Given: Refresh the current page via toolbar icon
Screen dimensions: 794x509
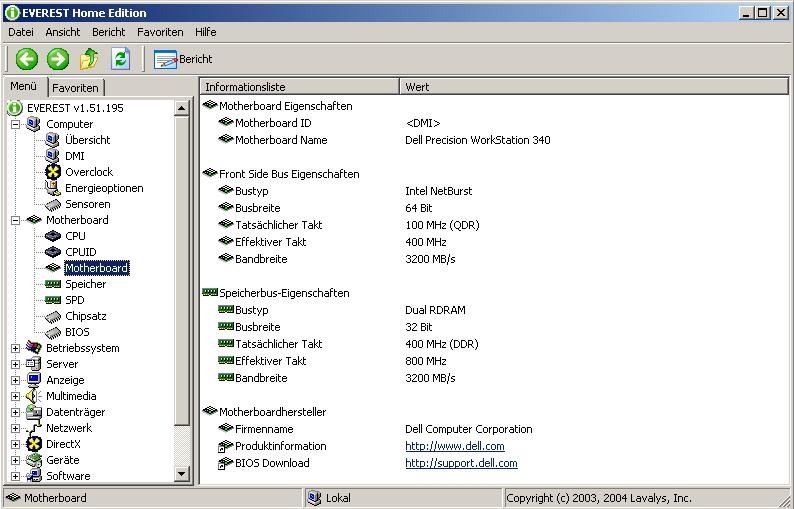Looking at the screenshot, I should tap(121, 59).
